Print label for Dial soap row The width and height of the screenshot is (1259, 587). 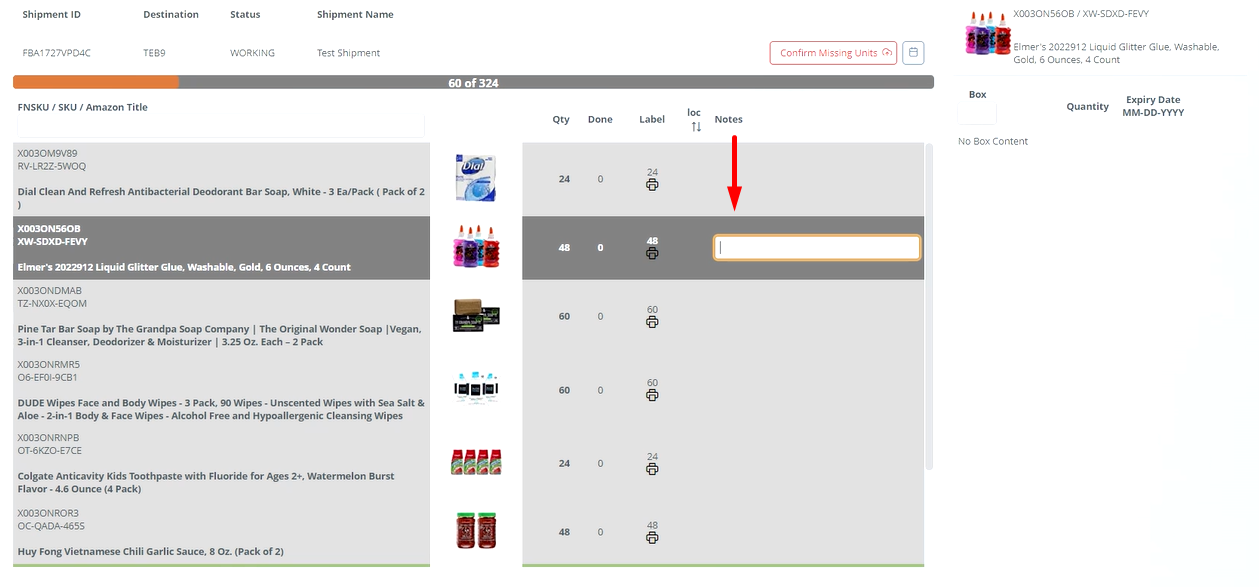(x=652, y=185)
